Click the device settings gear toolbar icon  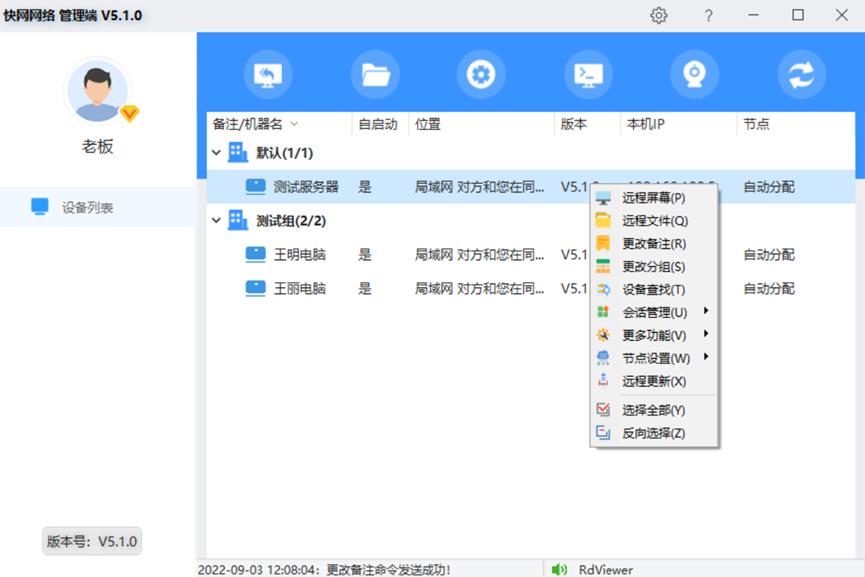(x=481, y=73)
